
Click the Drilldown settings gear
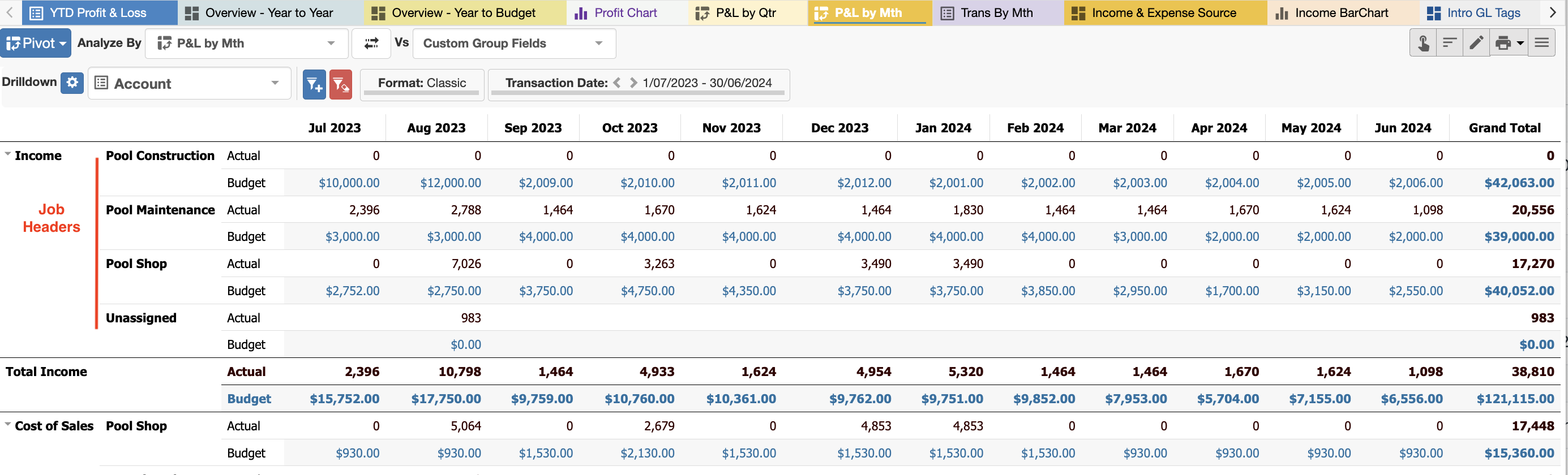pyautogui.click(x=72, y=82)
